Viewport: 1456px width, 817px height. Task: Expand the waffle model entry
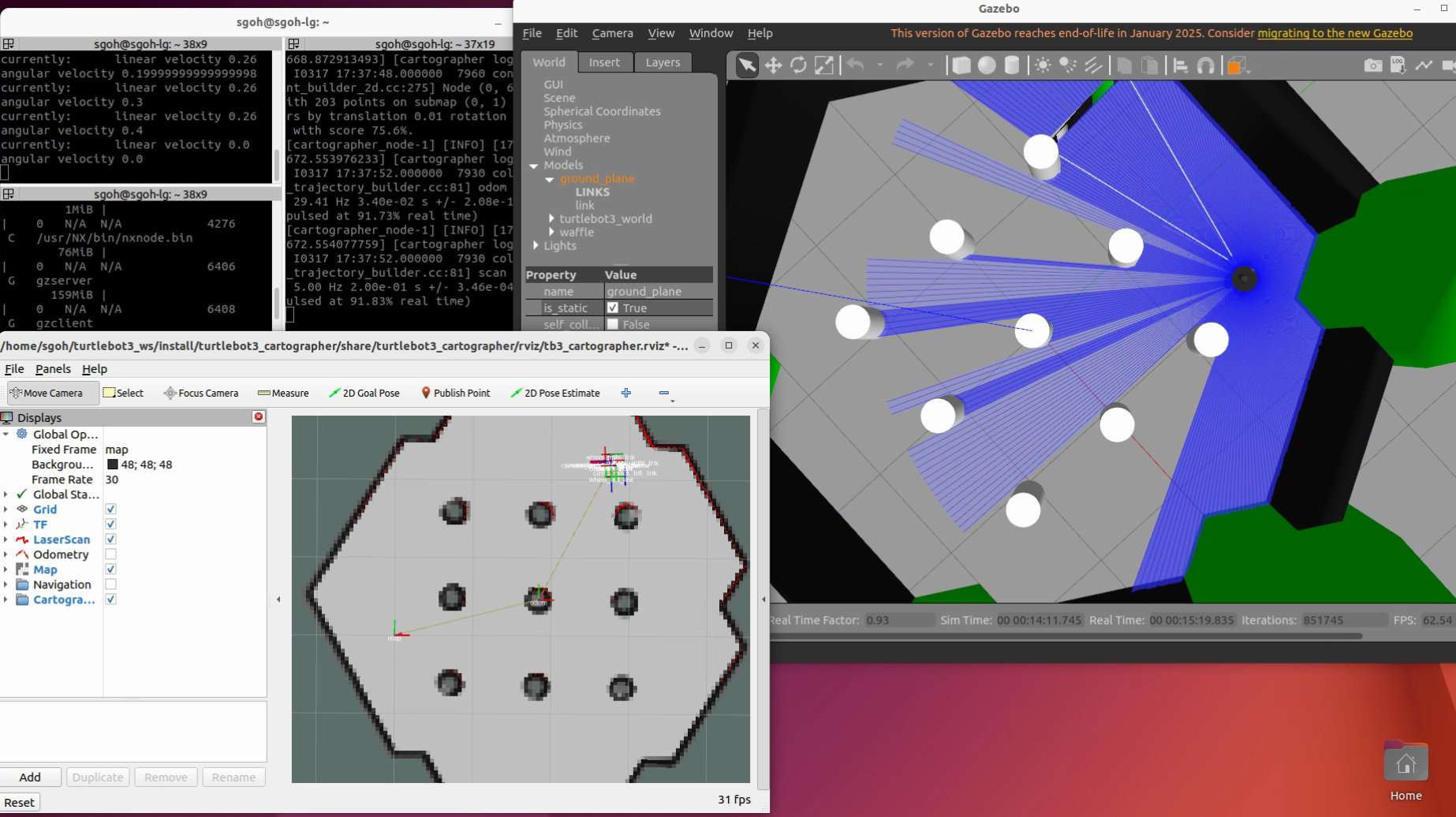pos(551,232)
